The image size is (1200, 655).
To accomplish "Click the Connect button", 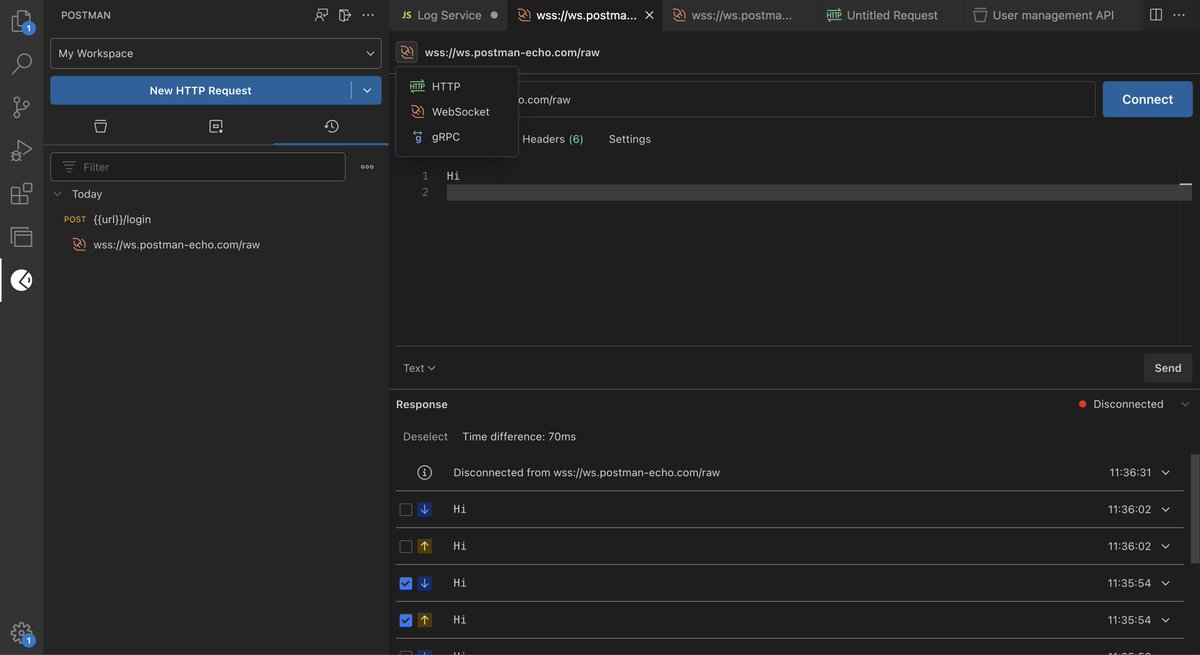I will [1147, 99].
